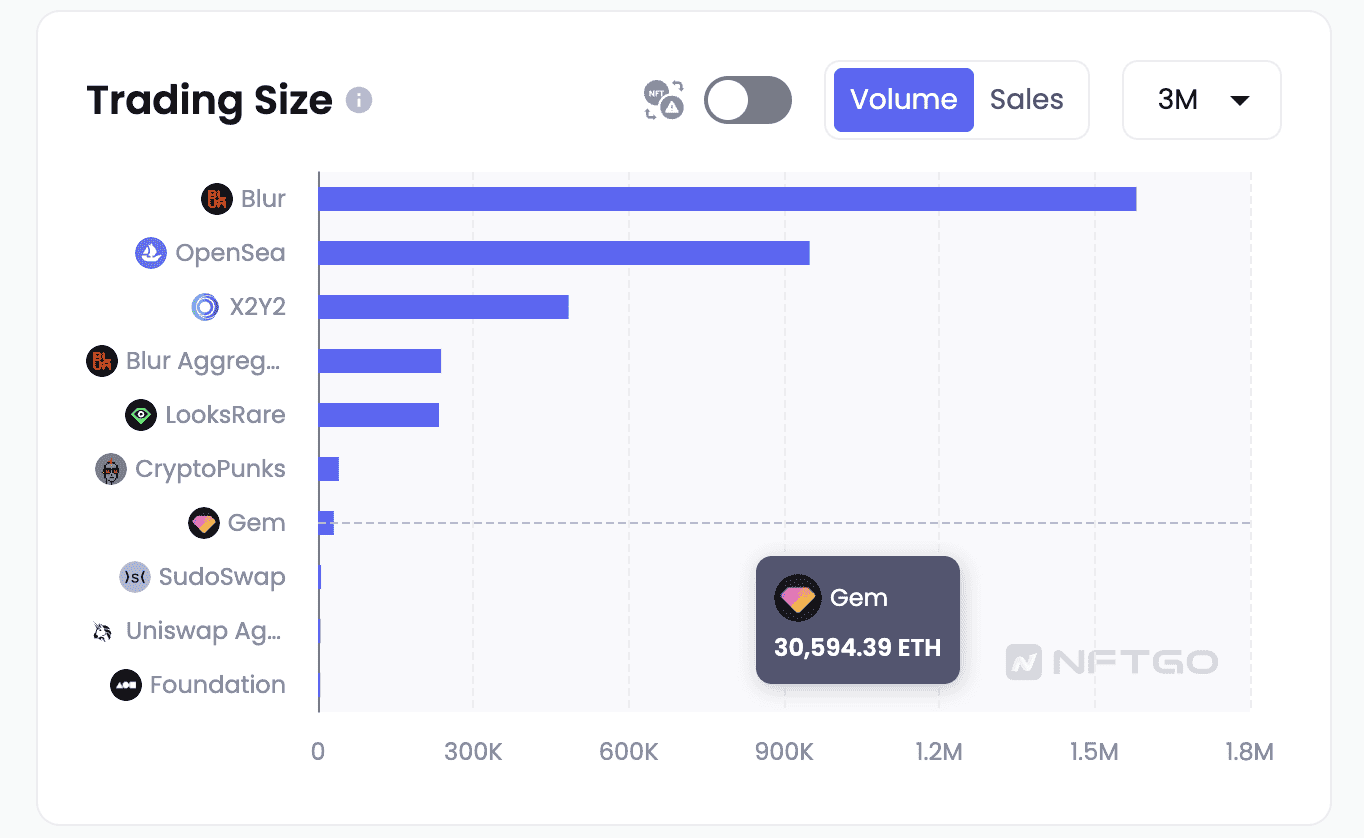Image resolution: width=1364 pixels, height=838 pixels.
Task: Click the CryptoPunks avatar icon
Action: 111,469
